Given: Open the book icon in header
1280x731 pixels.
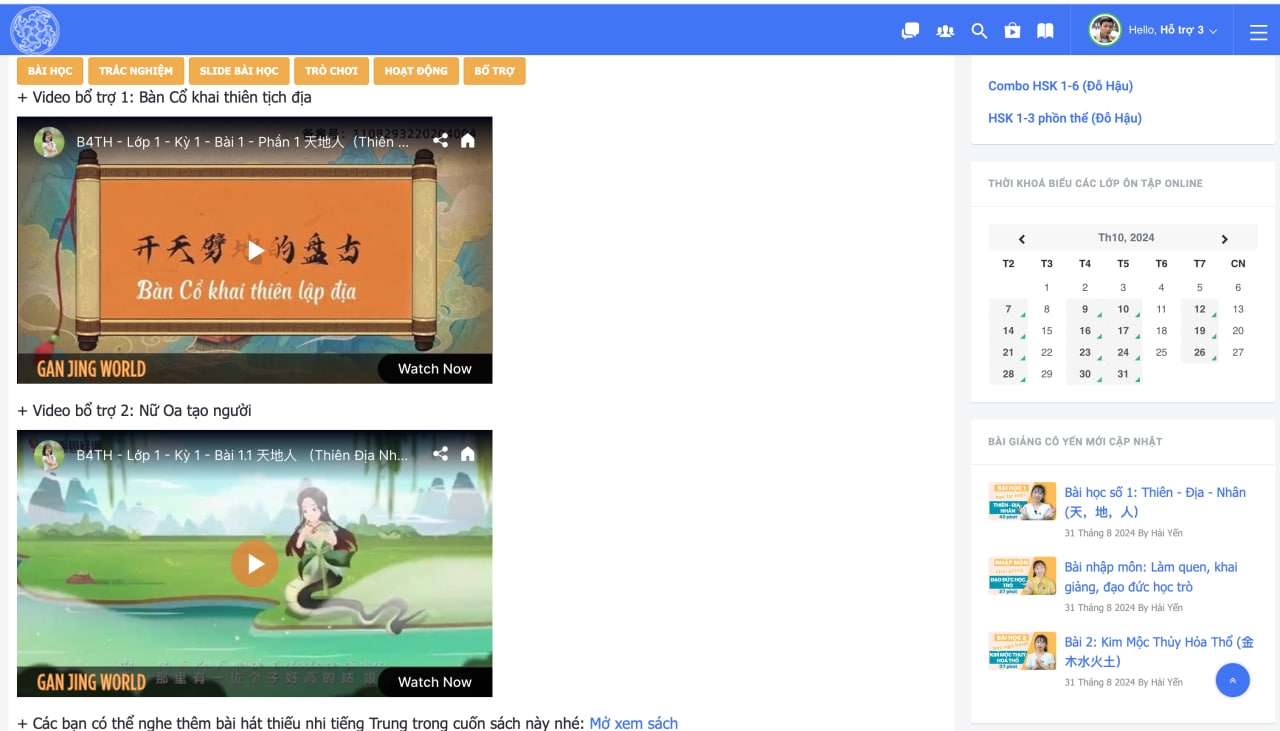Looking at the screenshot, I should (x=1045, y=31).
